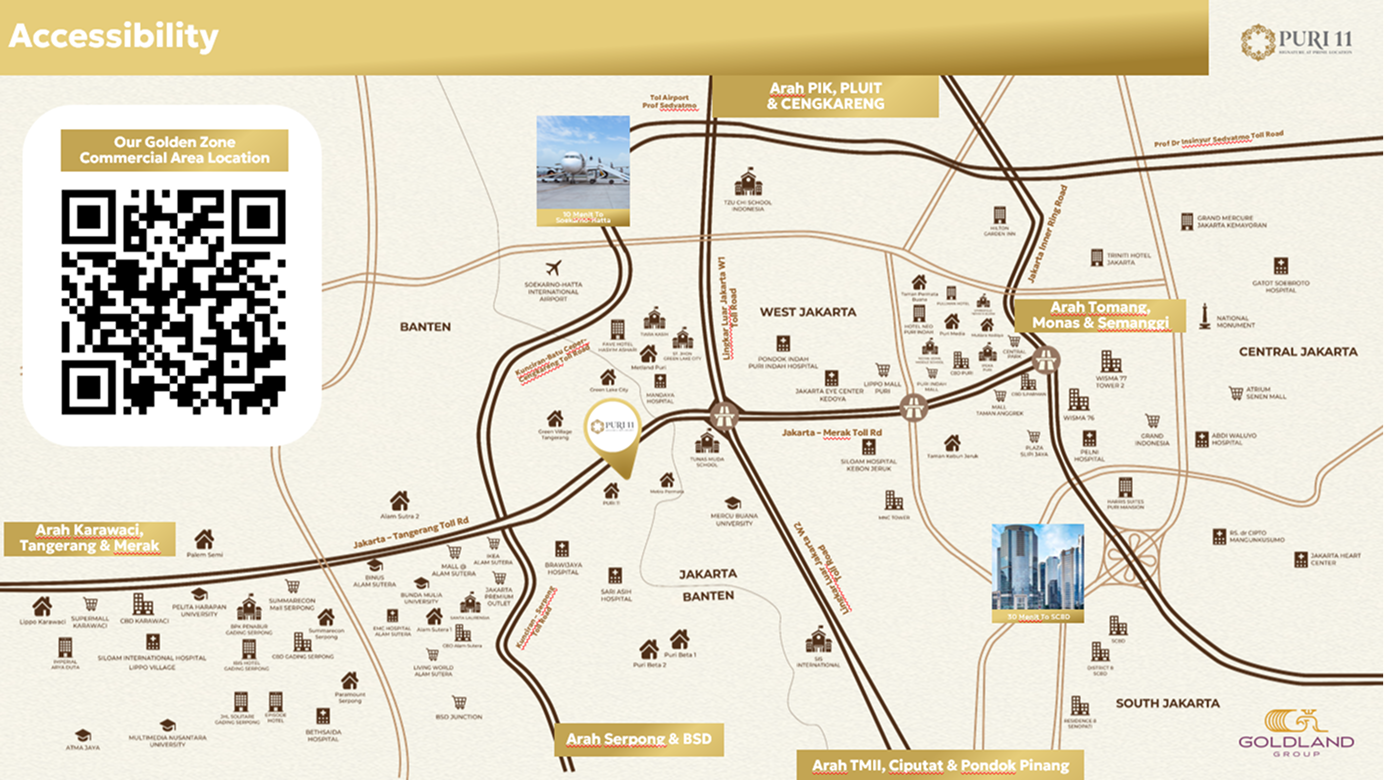Screen dimensions: 1384x780
Task: Click the Goldland Group logo
Action: tap(1296, 732)
